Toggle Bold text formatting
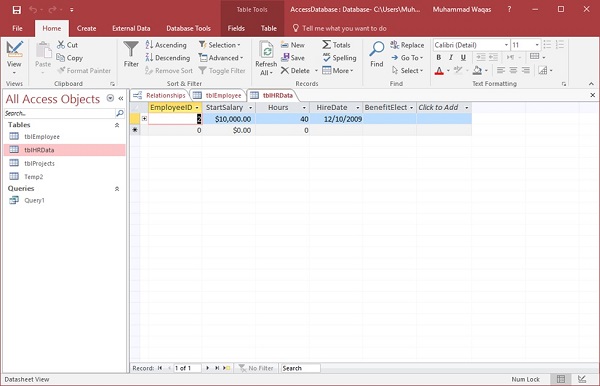Viewport: 600px width, 386px height. [x=439, y=57]
